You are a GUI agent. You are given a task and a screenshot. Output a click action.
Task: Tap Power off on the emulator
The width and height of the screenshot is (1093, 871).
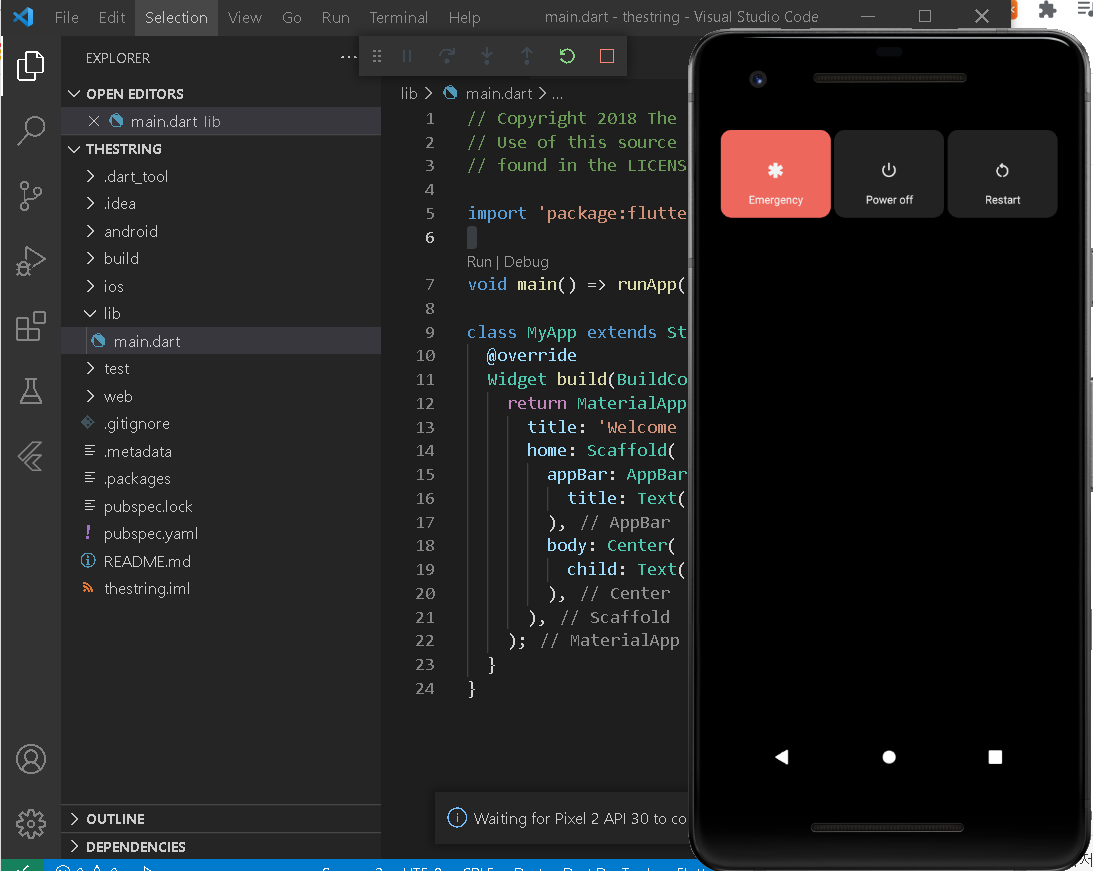pyautogui.click(x=889, y=174)
